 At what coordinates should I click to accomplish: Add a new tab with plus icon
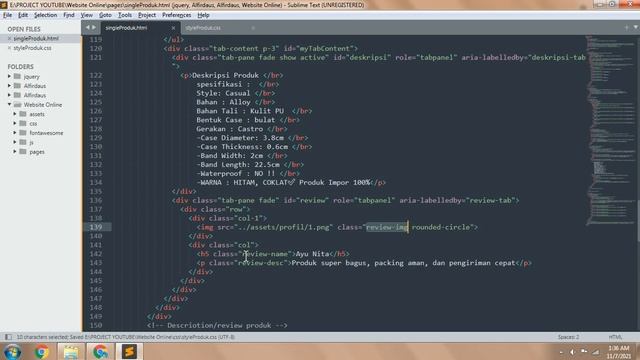tap(627, 27)
